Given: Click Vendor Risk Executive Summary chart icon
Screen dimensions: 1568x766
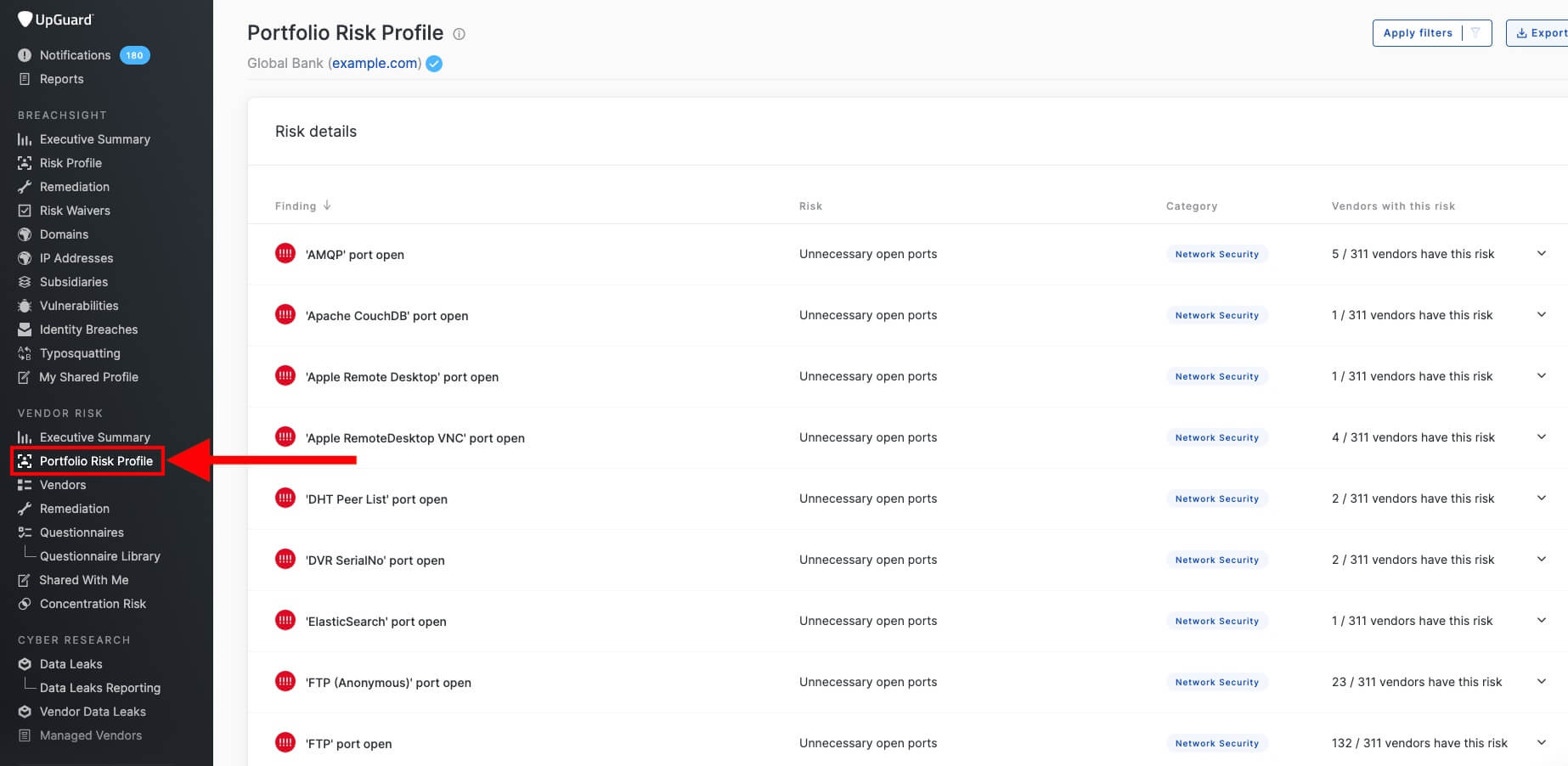Looking at the screenshot, I should pos(25,437).
